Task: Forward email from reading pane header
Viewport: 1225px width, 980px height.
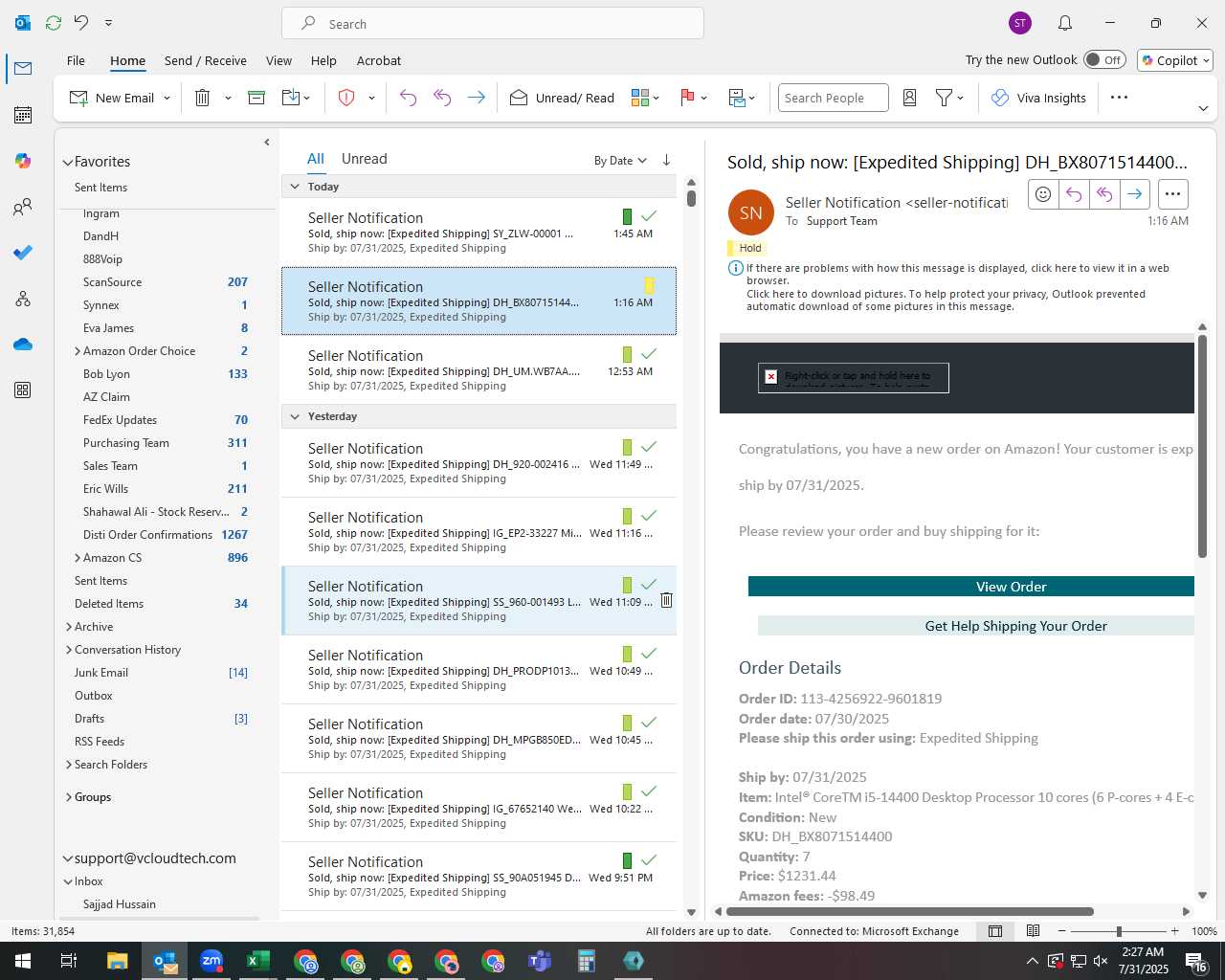Action: [x=1134, y=194]
